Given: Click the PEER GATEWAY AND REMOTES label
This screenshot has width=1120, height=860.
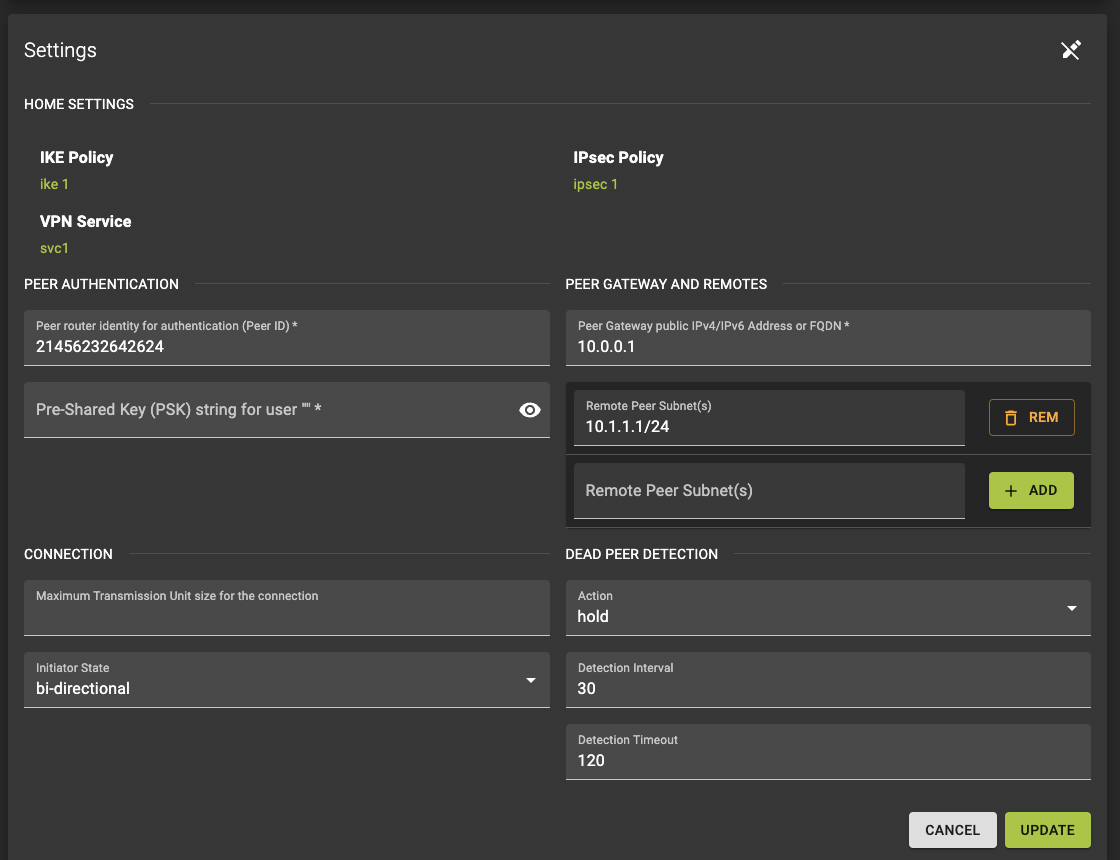Looking at the screenshot, I should 666,284.
